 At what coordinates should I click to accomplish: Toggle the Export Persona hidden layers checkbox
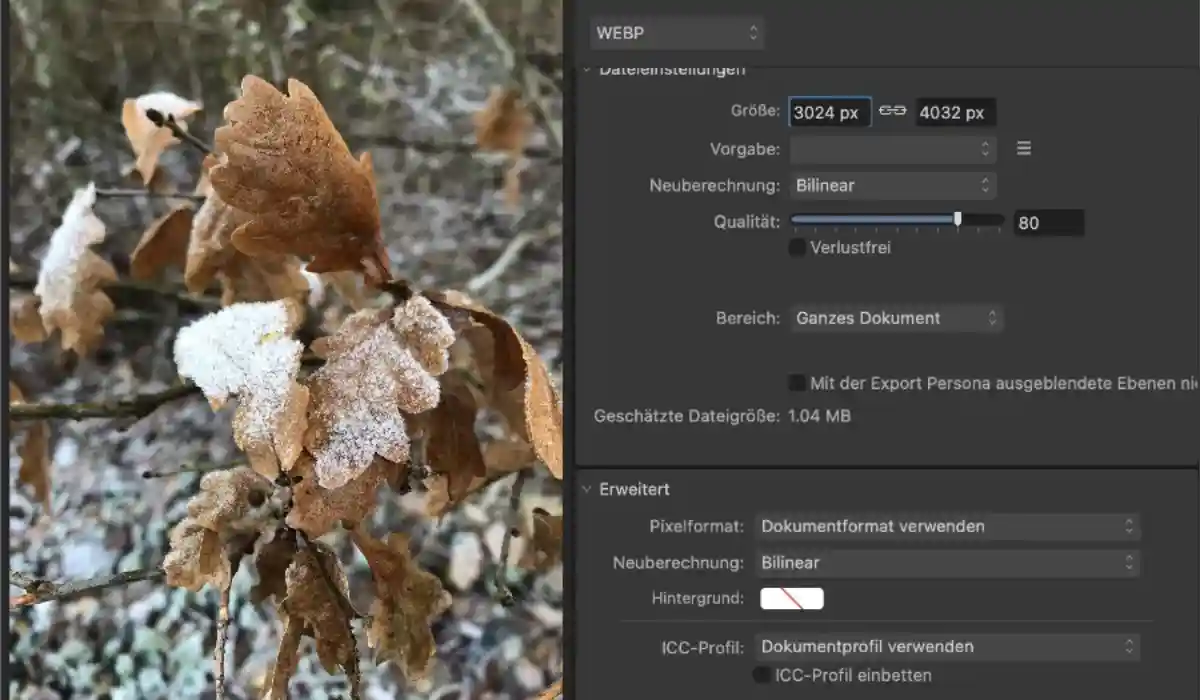(797, 383)
